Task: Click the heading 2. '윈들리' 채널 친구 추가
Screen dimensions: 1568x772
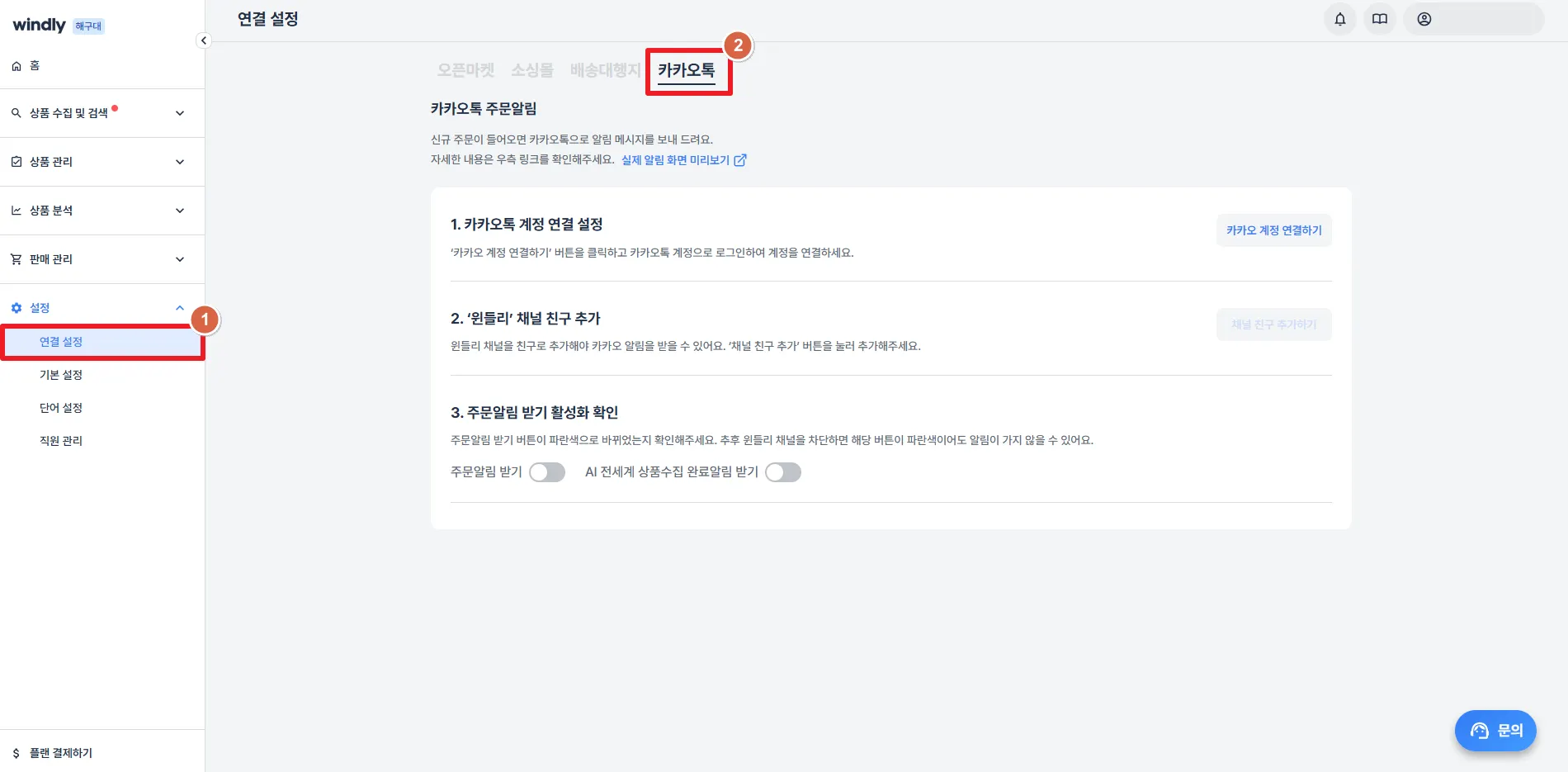Action: (526, 319)
